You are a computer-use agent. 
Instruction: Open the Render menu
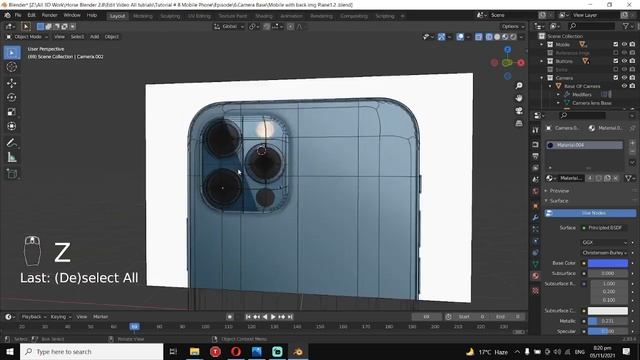tap(49, 15)
